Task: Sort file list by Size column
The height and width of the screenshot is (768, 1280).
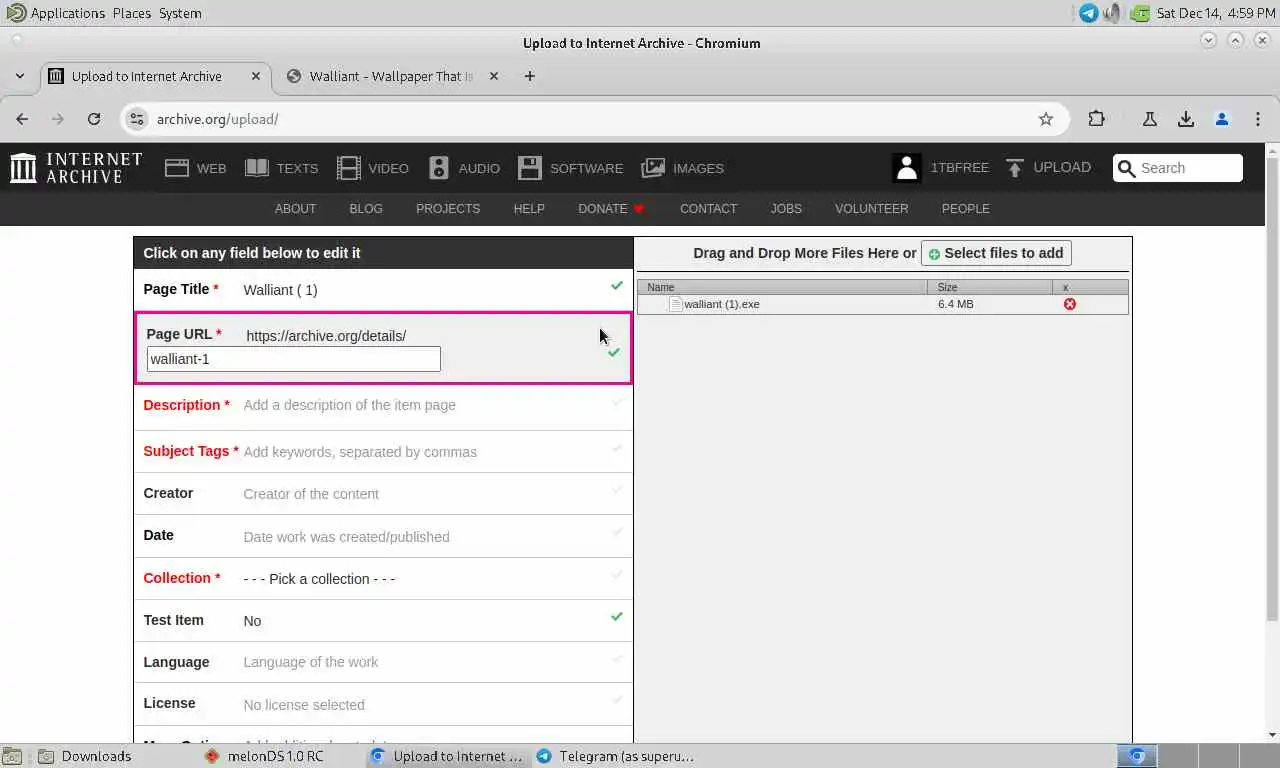Action: click(990, 287)
